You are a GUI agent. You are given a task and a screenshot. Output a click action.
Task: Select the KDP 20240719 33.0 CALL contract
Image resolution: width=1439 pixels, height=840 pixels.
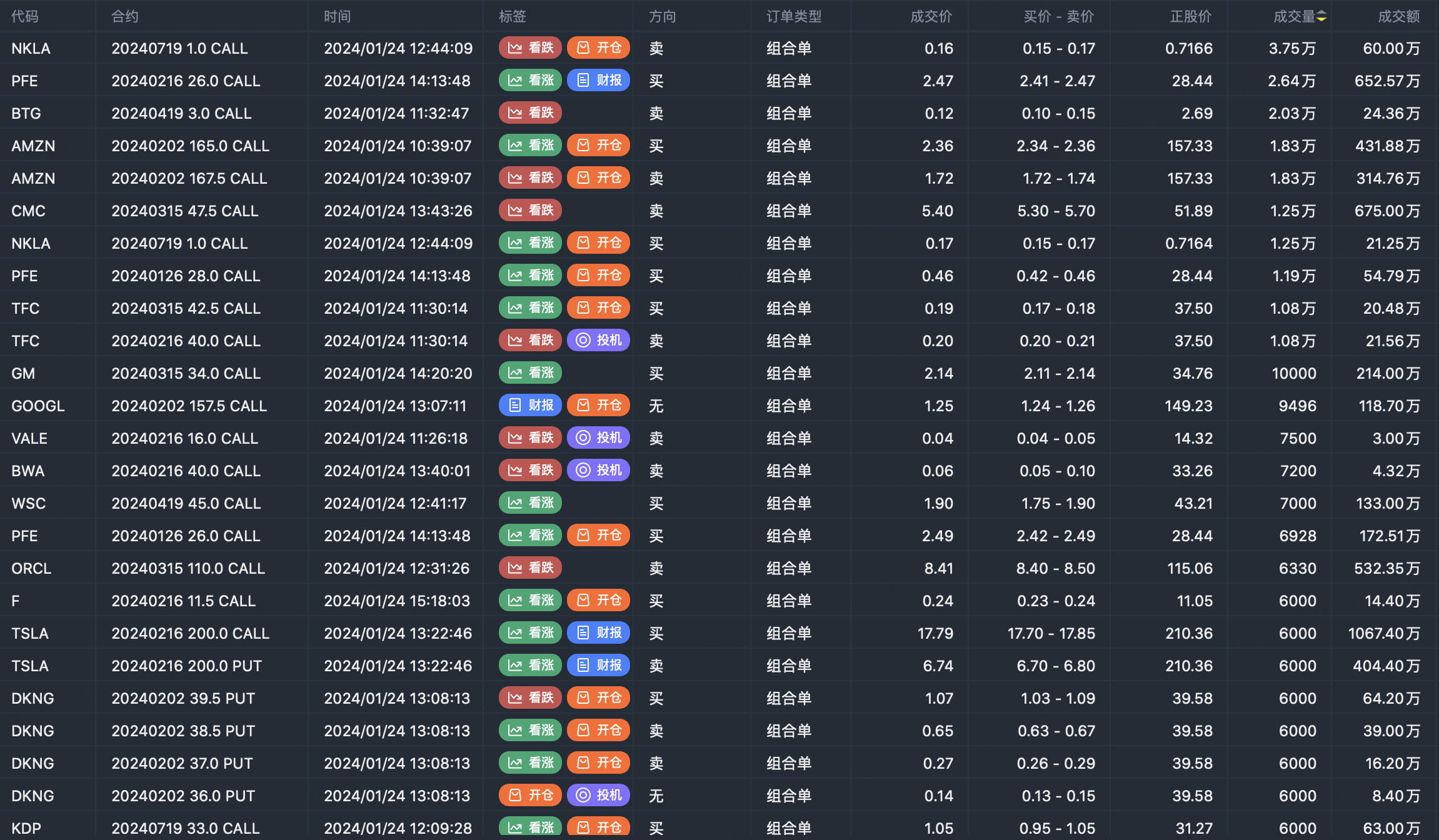185,828
